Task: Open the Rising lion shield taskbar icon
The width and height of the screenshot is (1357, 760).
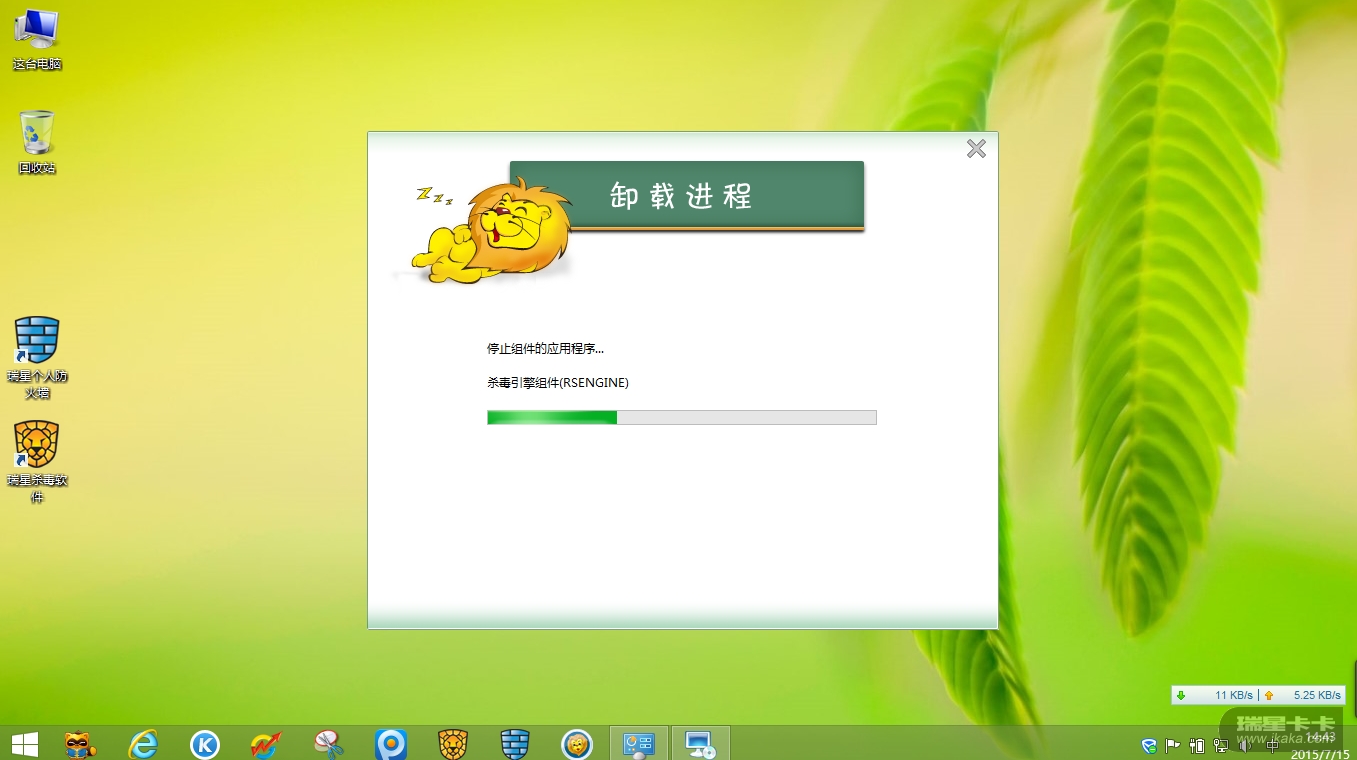Action: point(453,744)
